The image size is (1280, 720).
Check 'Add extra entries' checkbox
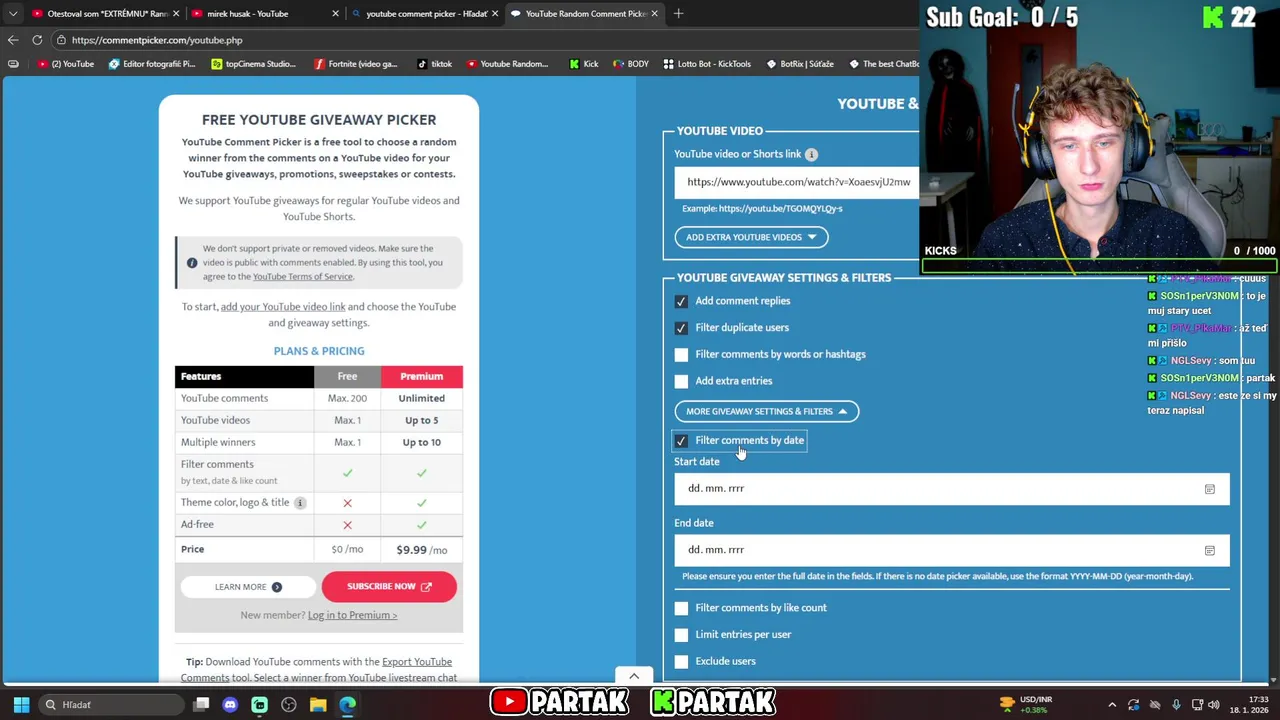(x=681, y=381)
